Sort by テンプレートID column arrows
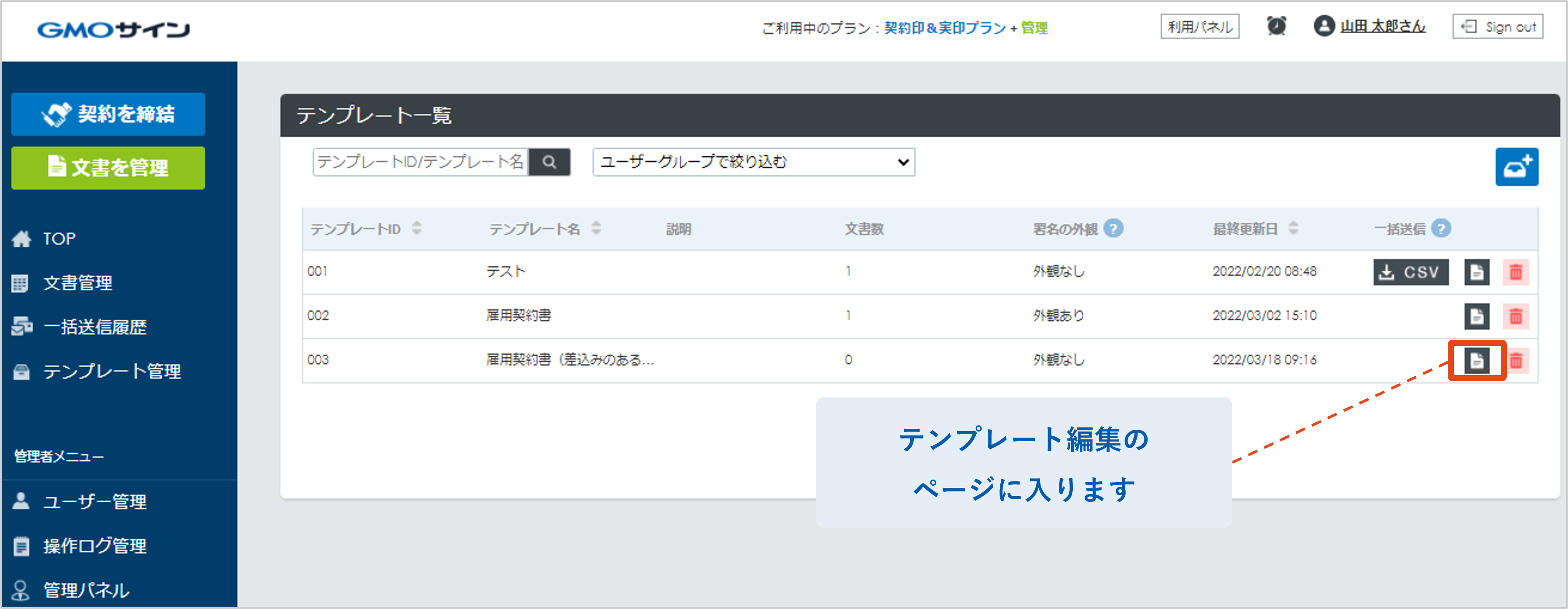 pyautogui.click(x=416, y=228)
